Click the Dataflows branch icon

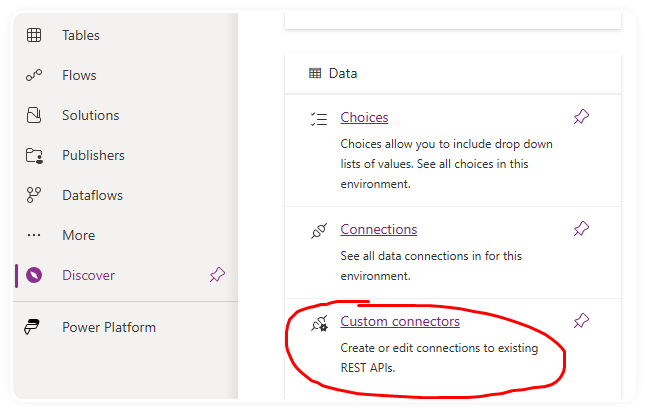tap(34, 195)
